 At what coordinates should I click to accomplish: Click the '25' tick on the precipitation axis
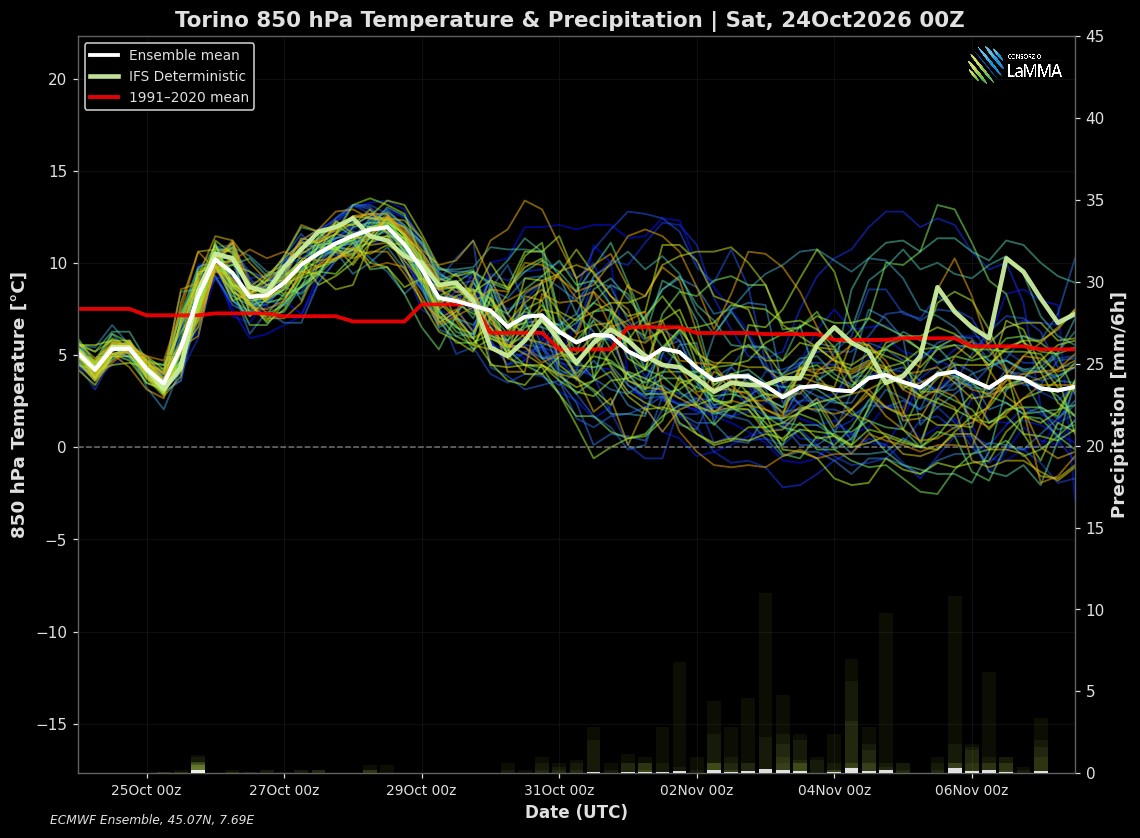pyautogui.click(x=1095, y=364)
